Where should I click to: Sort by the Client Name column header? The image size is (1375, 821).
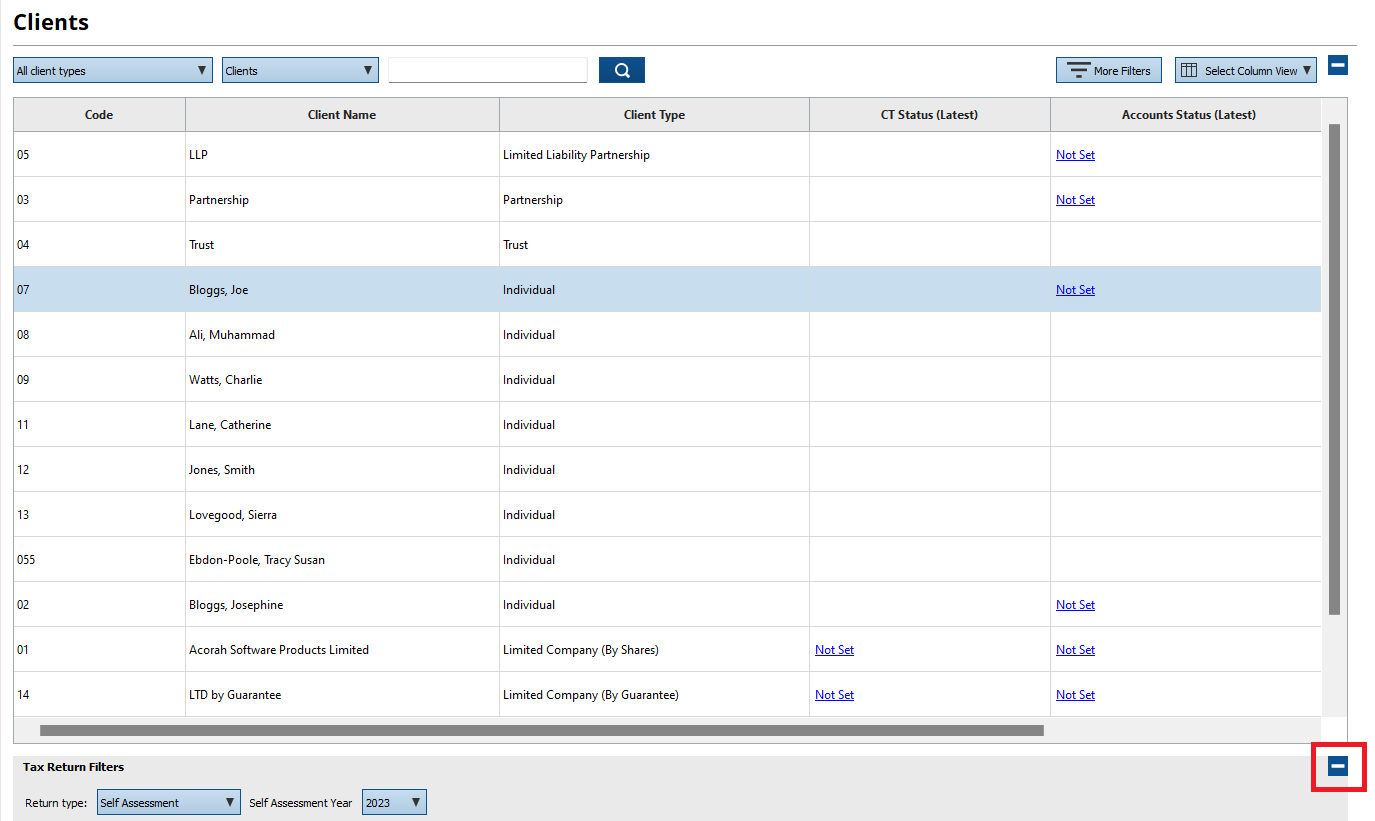(341, 115)
